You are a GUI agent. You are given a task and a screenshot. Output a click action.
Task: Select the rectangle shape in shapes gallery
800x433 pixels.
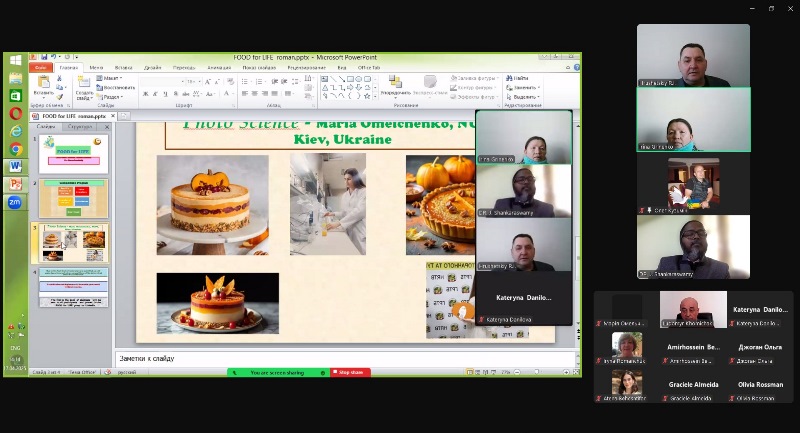pyautogui.click(x=351, y=79)
